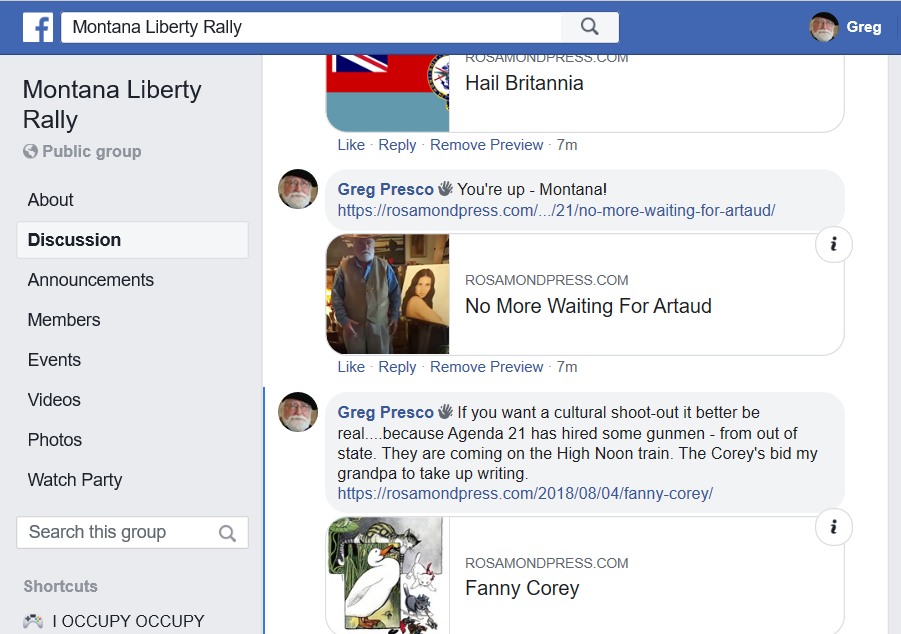Click the magnifier icon in the top search bar
The height and width of the screenshot is (634, 901).
590,26
